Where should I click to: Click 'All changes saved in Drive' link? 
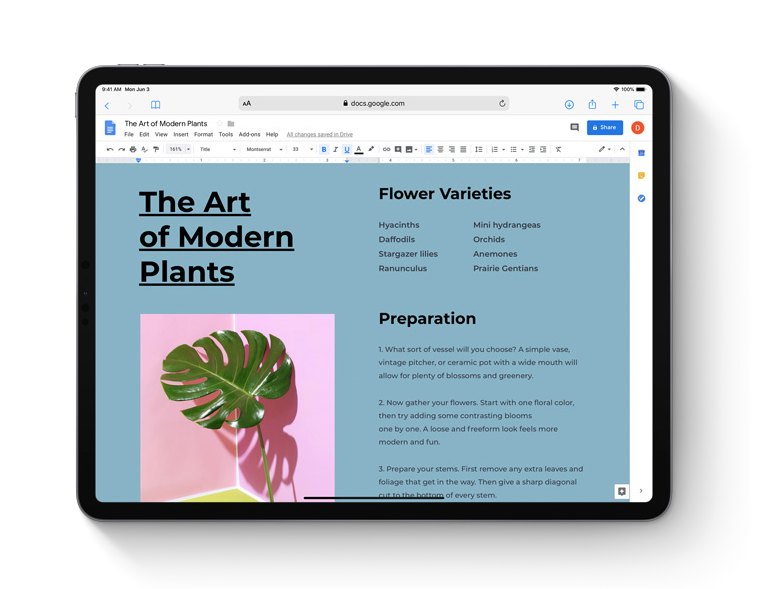(x=320, y=135)
